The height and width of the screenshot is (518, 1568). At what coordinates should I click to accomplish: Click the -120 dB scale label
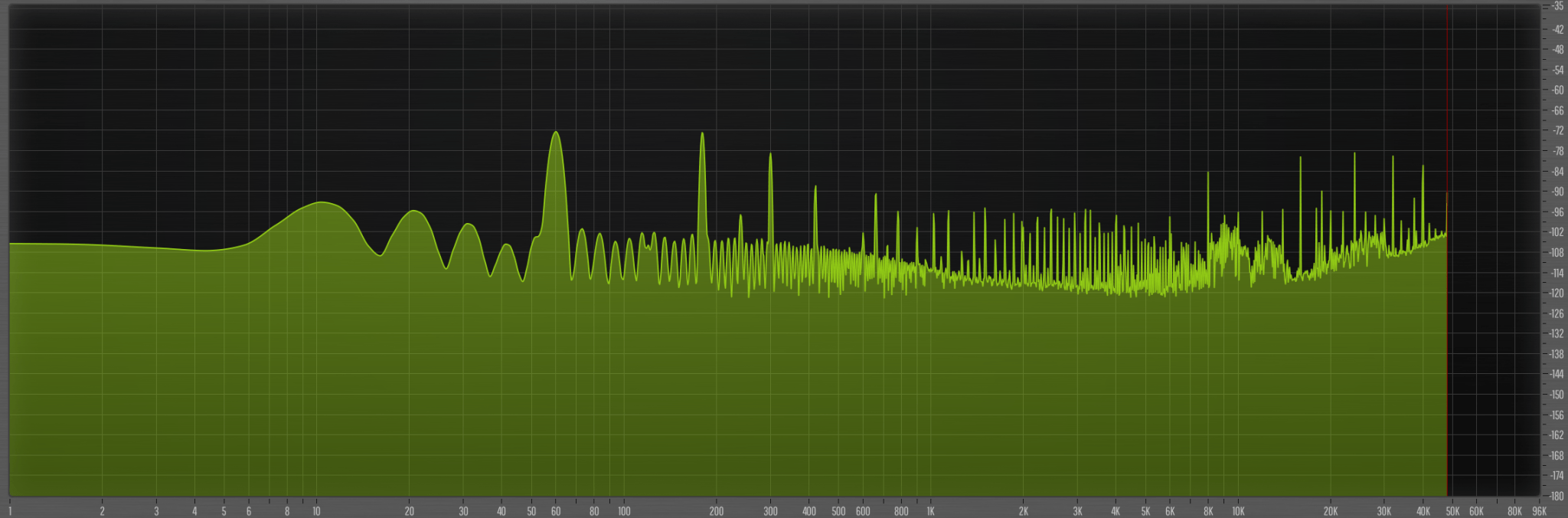pos(1557,293)
